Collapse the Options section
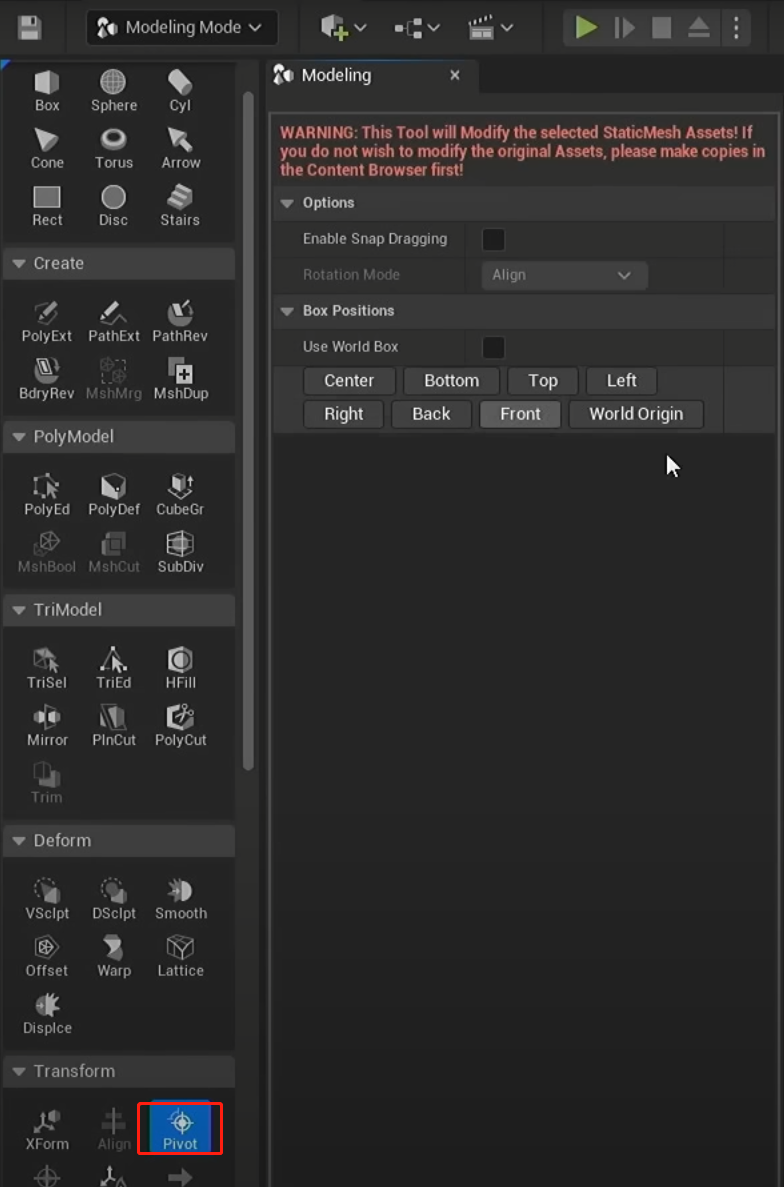784x1187 pixels. pos(287,203)
